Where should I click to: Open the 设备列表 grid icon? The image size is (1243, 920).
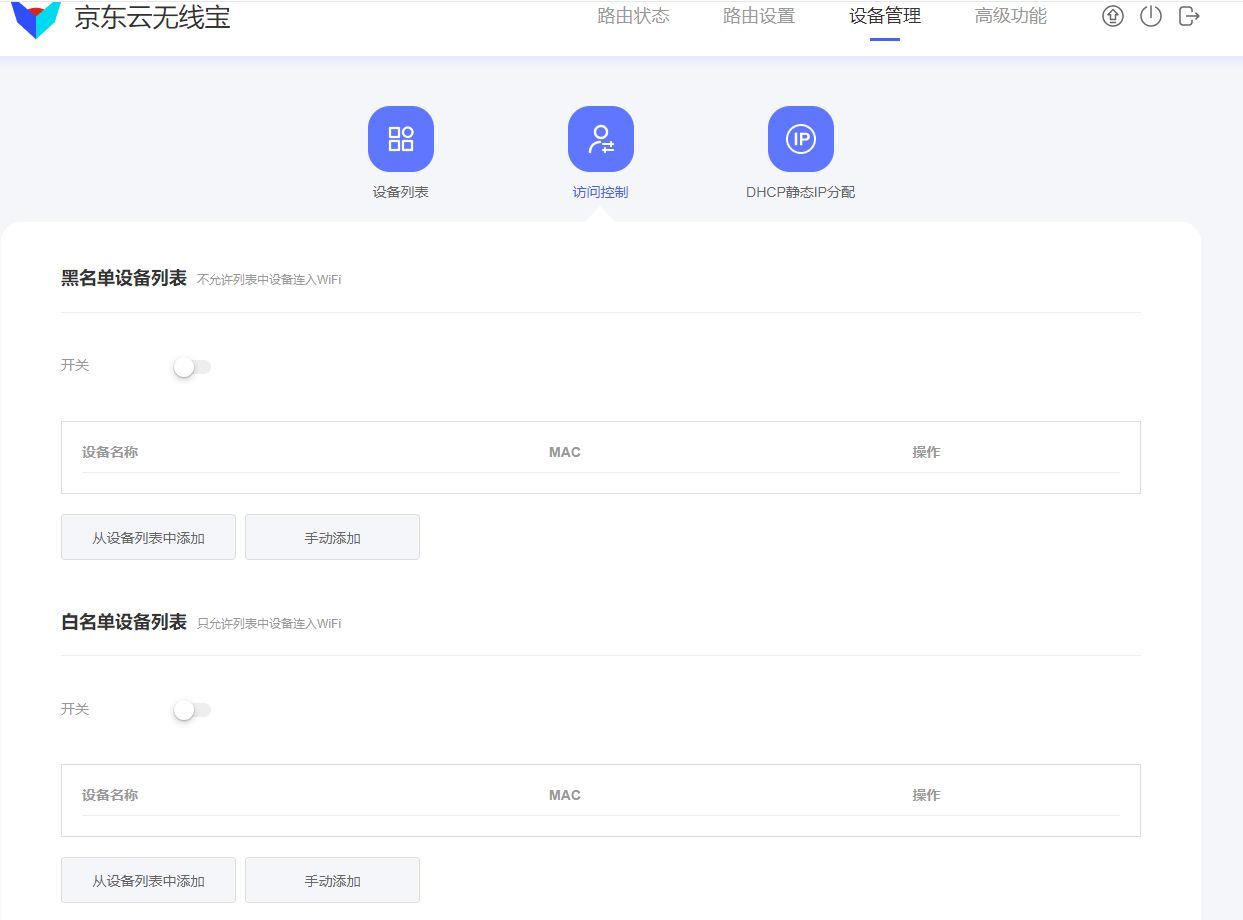click(x=401, y=139)
